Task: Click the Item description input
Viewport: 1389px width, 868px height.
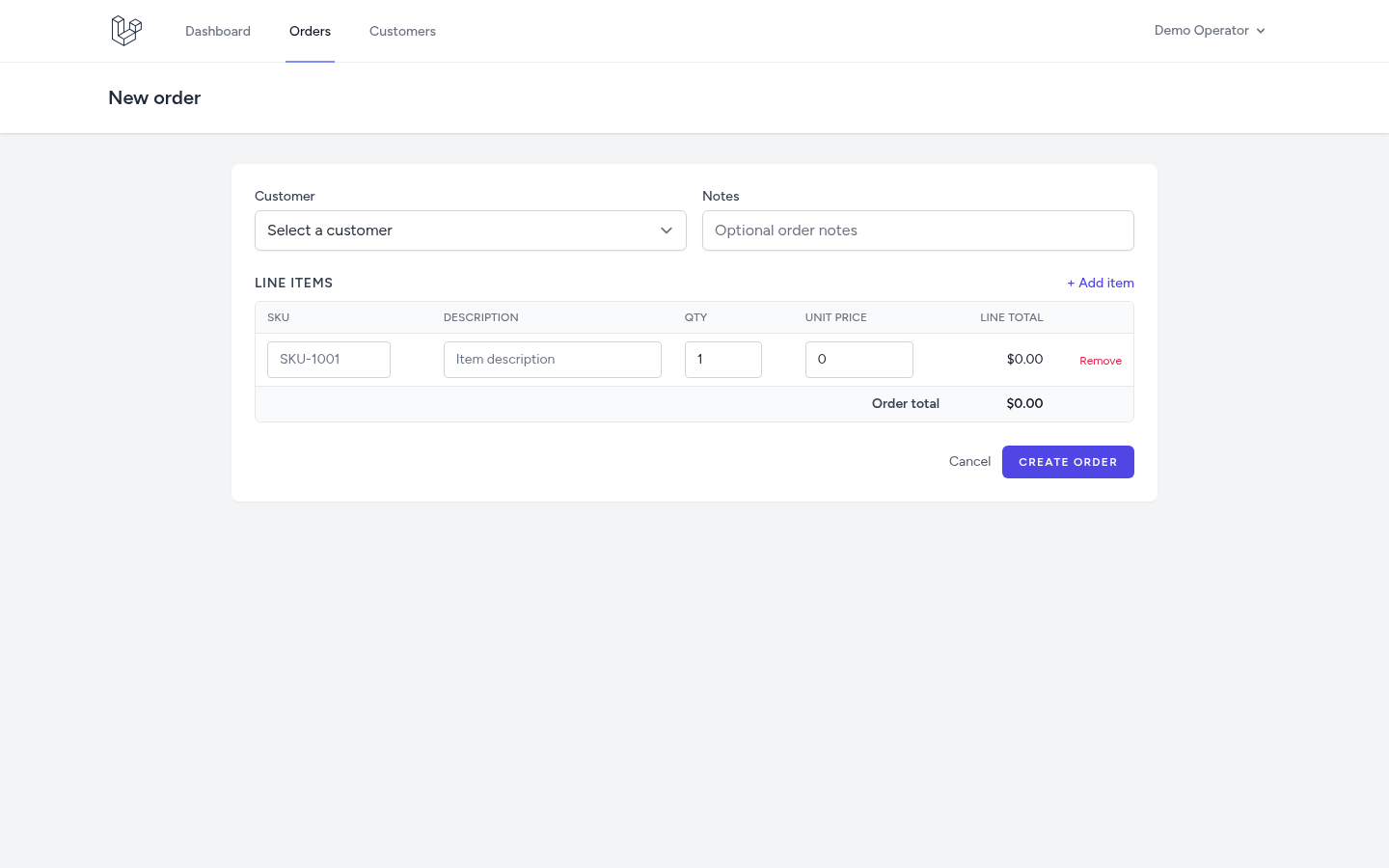Action: tap(553, 360)
